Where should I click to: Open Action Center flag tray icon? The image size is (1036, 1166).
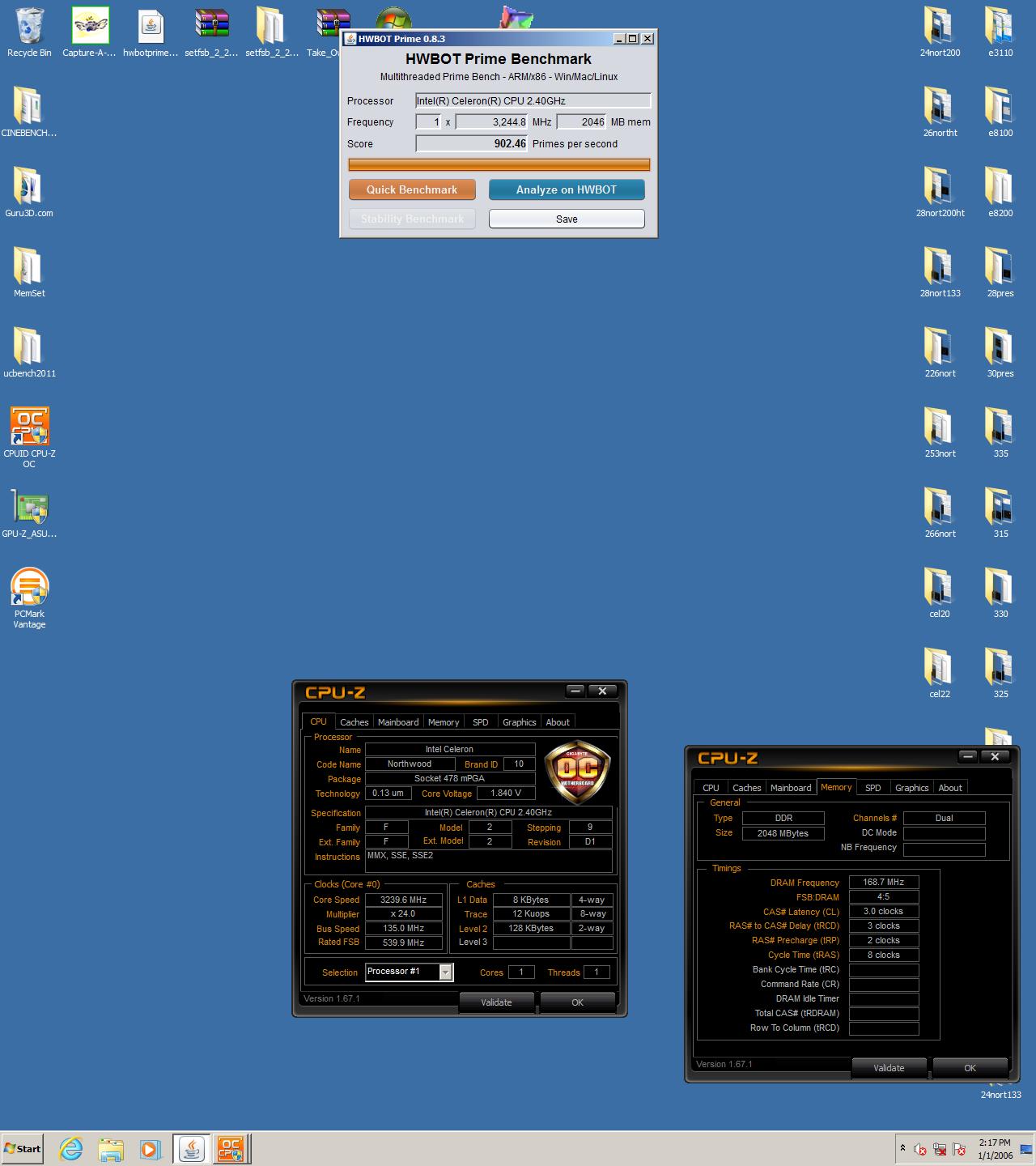pos(959,1149)
